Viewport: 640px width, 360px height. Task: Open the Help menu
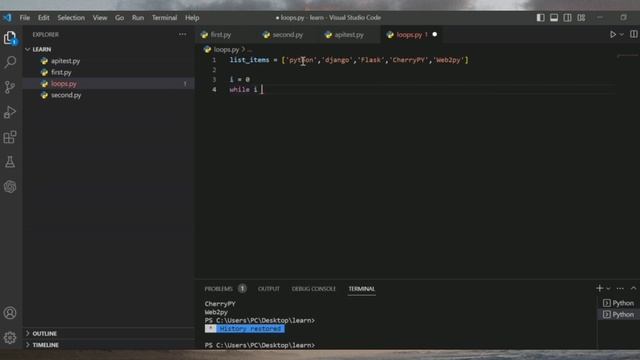pyautogui.click(x=192, y=18)
